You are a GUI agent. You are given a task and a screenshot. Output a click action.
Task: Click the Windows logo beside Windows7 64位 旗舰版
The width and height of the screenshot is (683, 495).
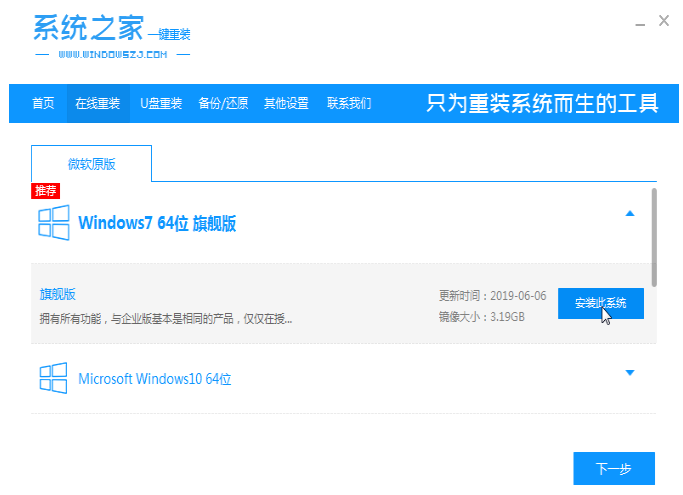coord(53,222)
